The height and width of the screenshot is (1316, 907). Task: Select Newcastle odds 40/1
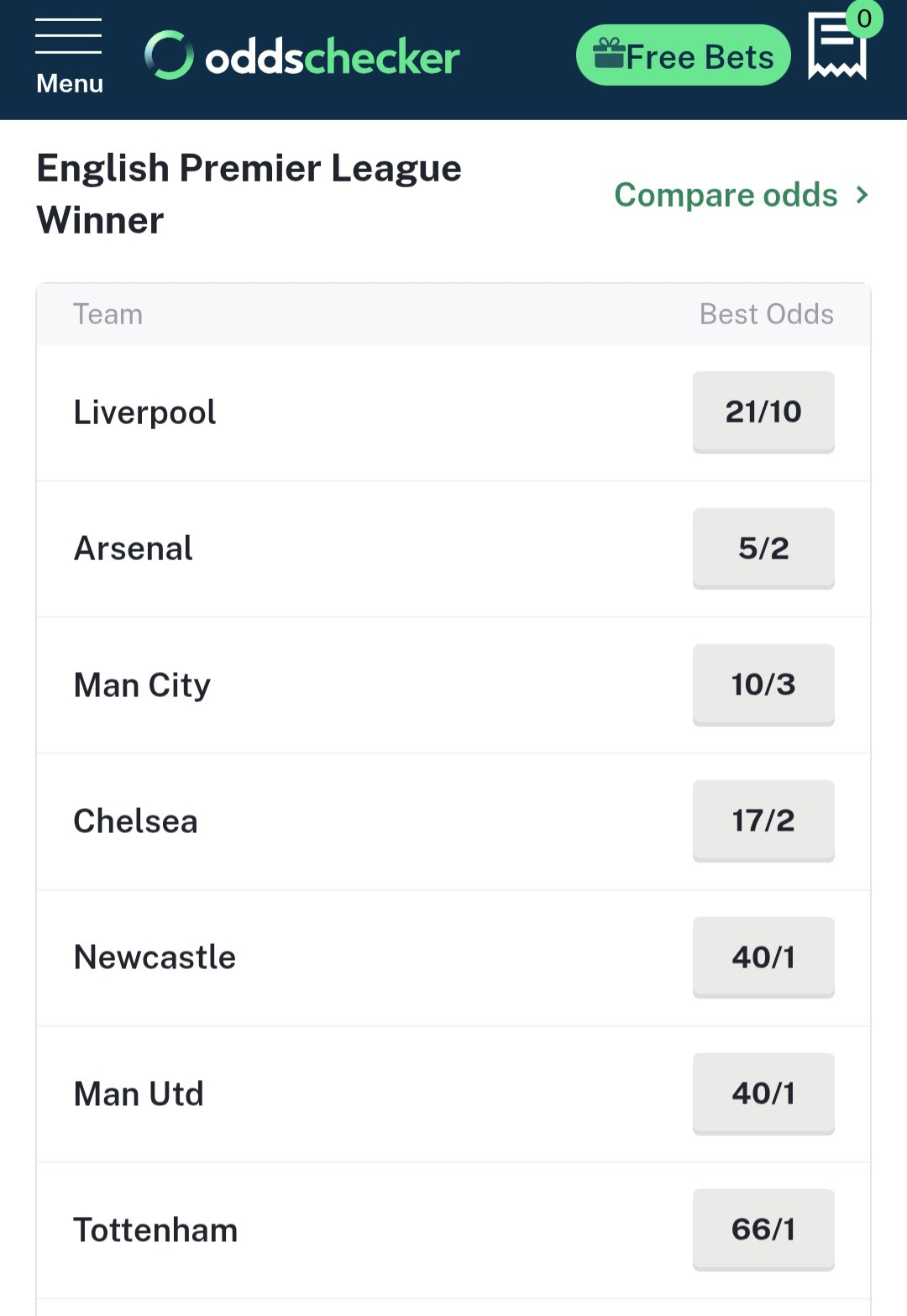pos(763,957)
